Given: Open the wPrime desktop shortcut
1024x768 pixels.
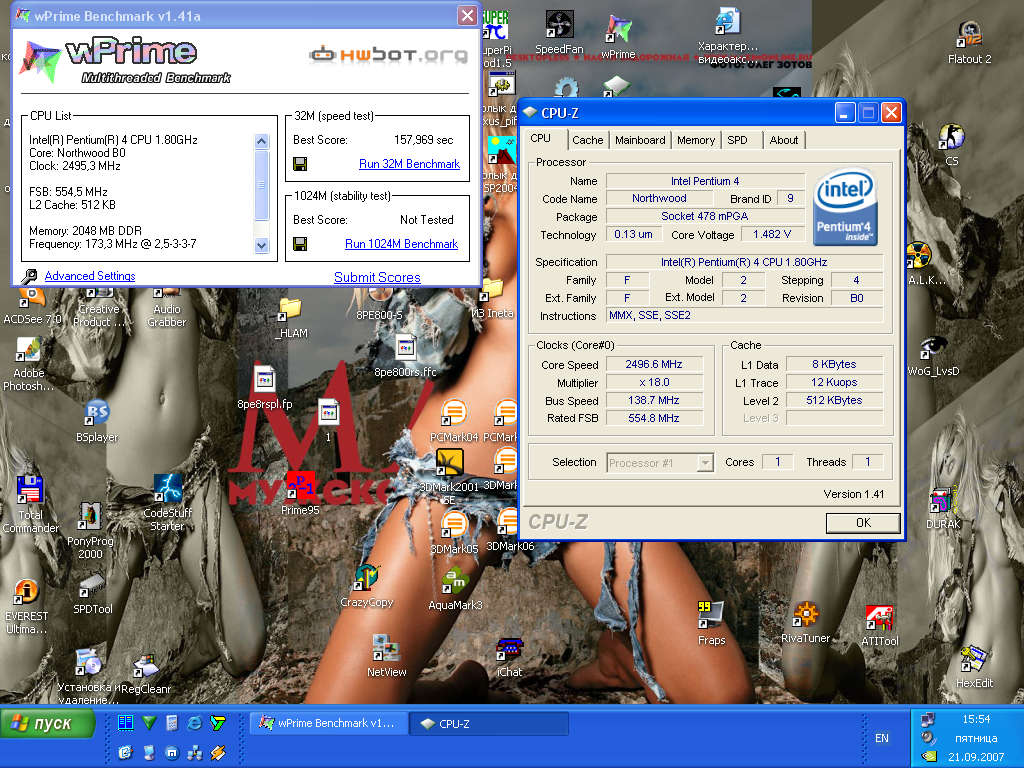Looking at the screenshot, I should point(618,37).
